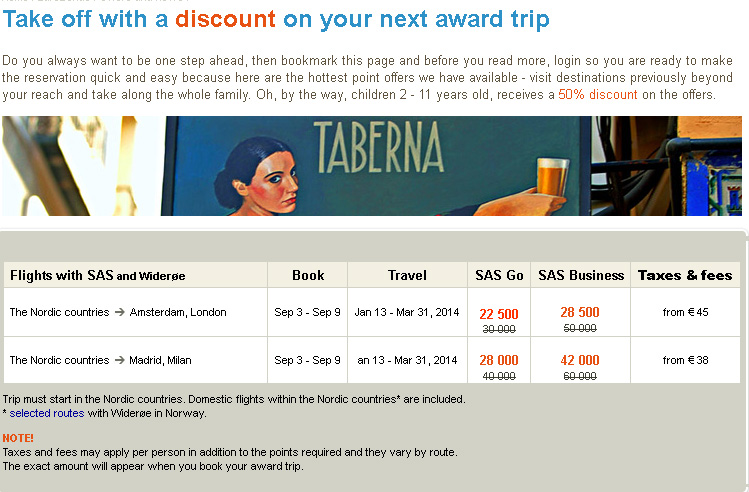Click the orange "NOTE!" label
Image resolution: width=749 pixels, height=492 pixels.
(x=18, y=438)
